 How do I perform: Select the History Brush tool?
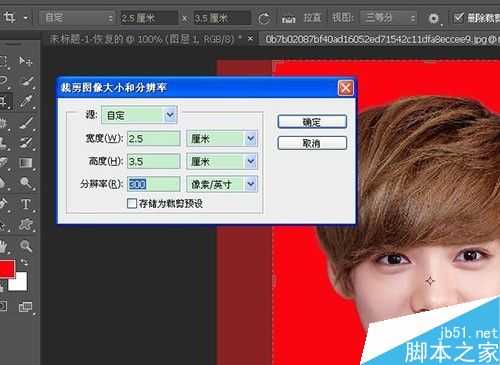point(27,142)
